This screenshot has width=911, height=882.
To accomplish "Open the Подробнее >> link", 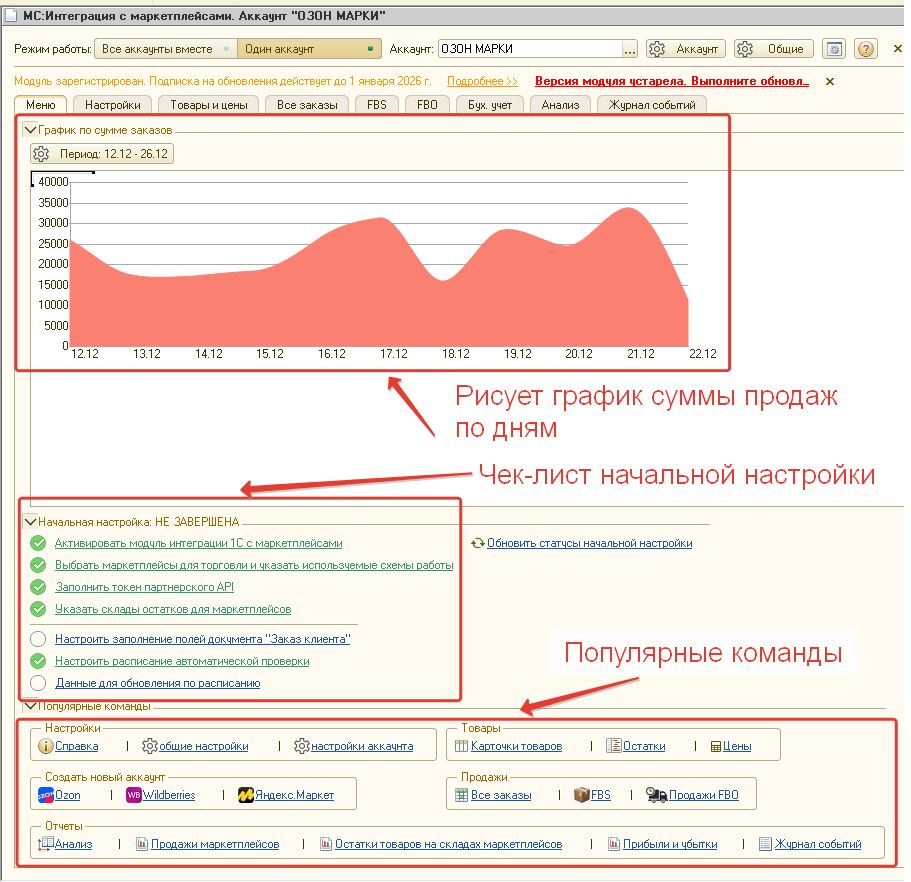I will [482, 81].
